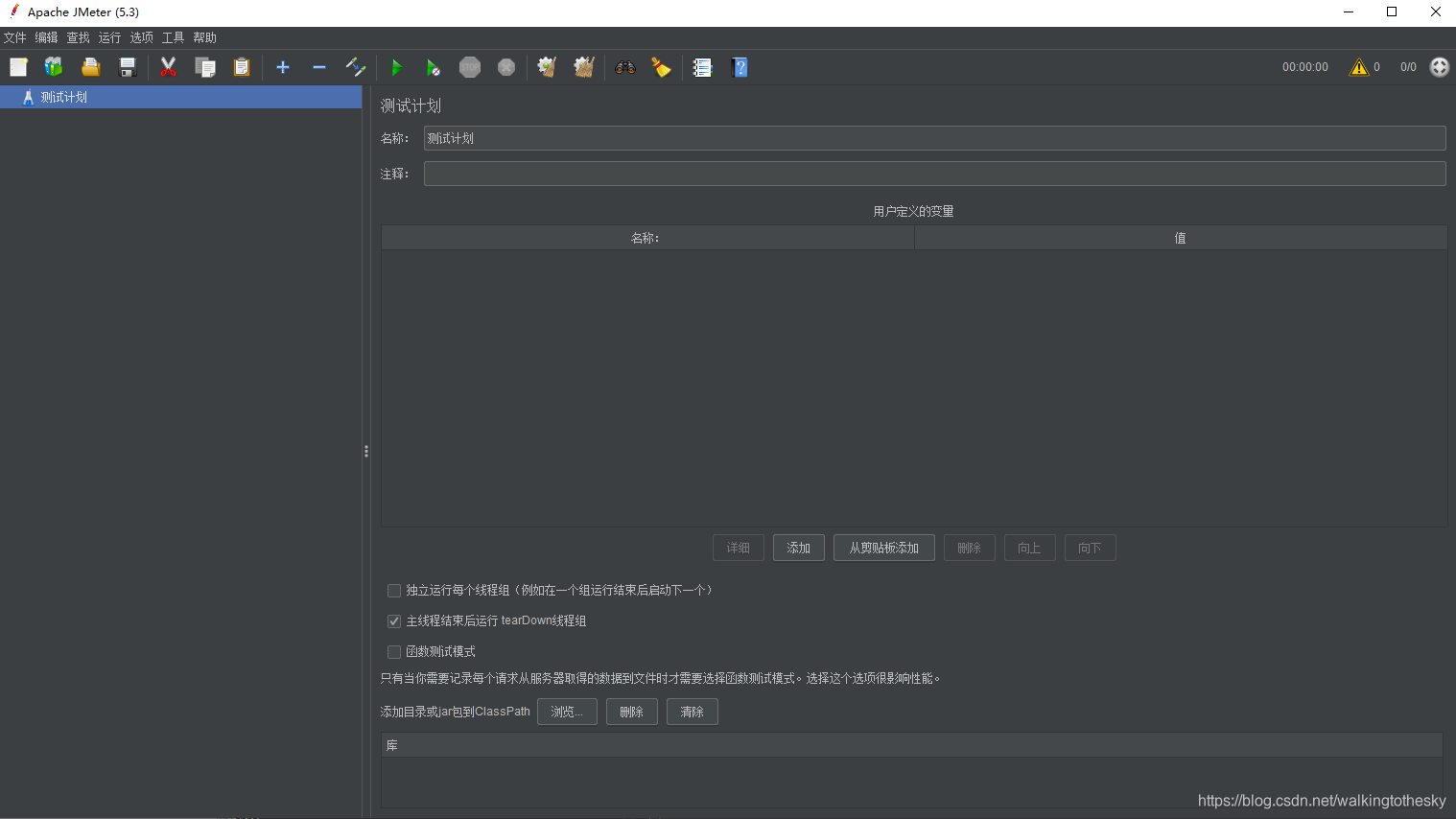Uncheck 主线程结束后运行 tearDown线程组
Viewport: 1456px width, 819px height.
394,621
